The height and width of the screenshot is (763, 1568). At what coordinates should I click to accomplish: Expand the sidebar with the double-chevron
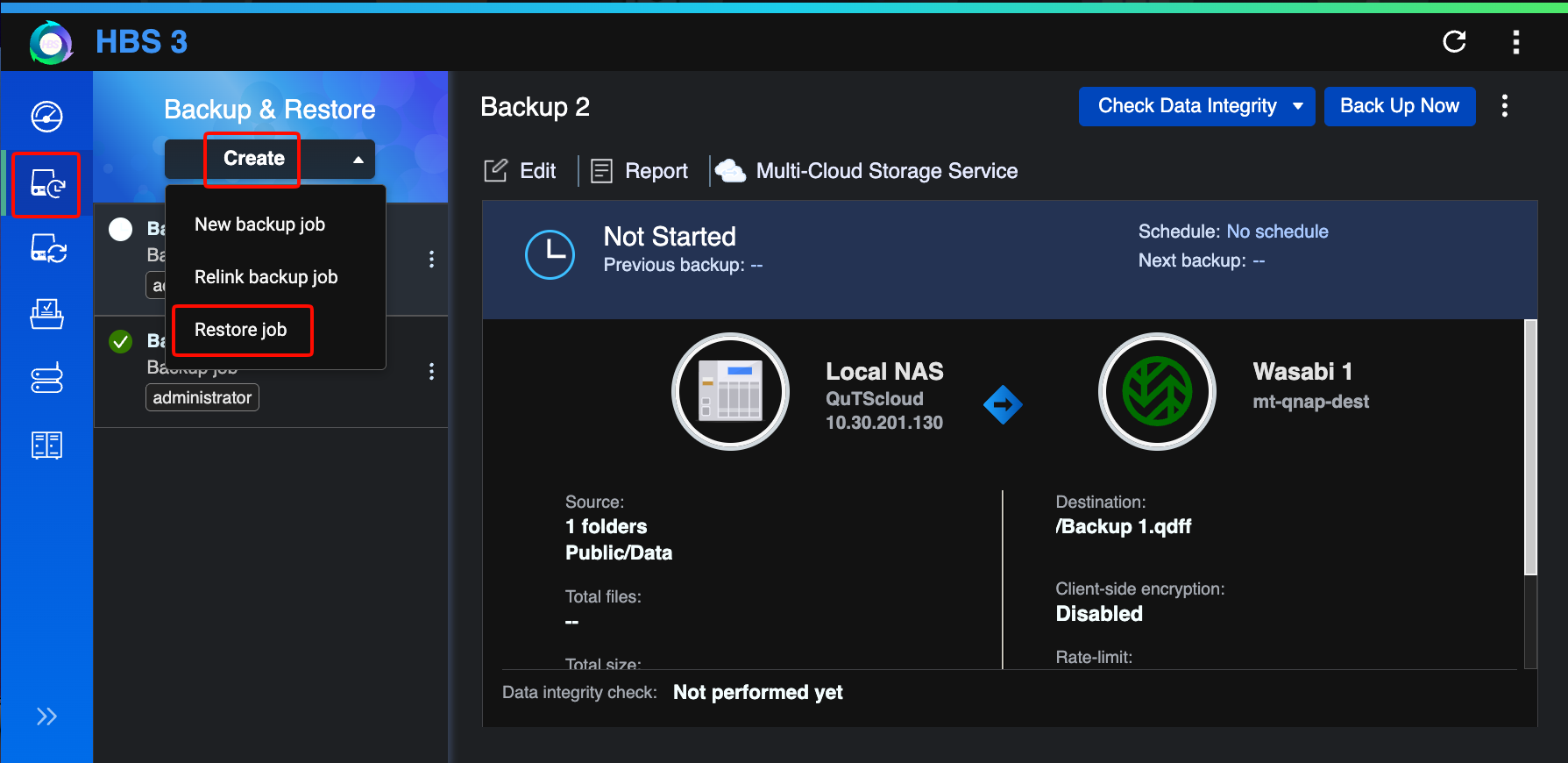point(46,717)
